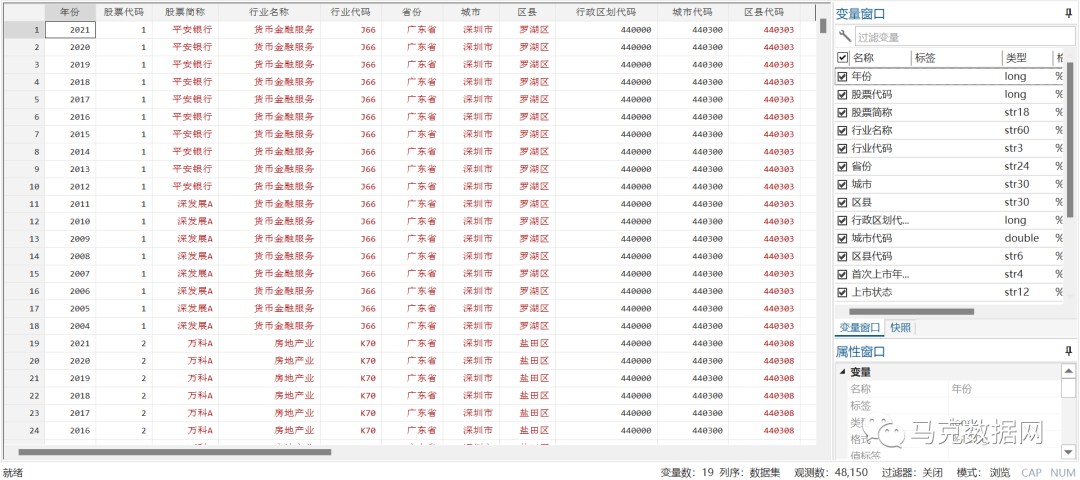
Task: Click the vertical scrollbar thumb of the data grid
Action: (x=823, y=25)
